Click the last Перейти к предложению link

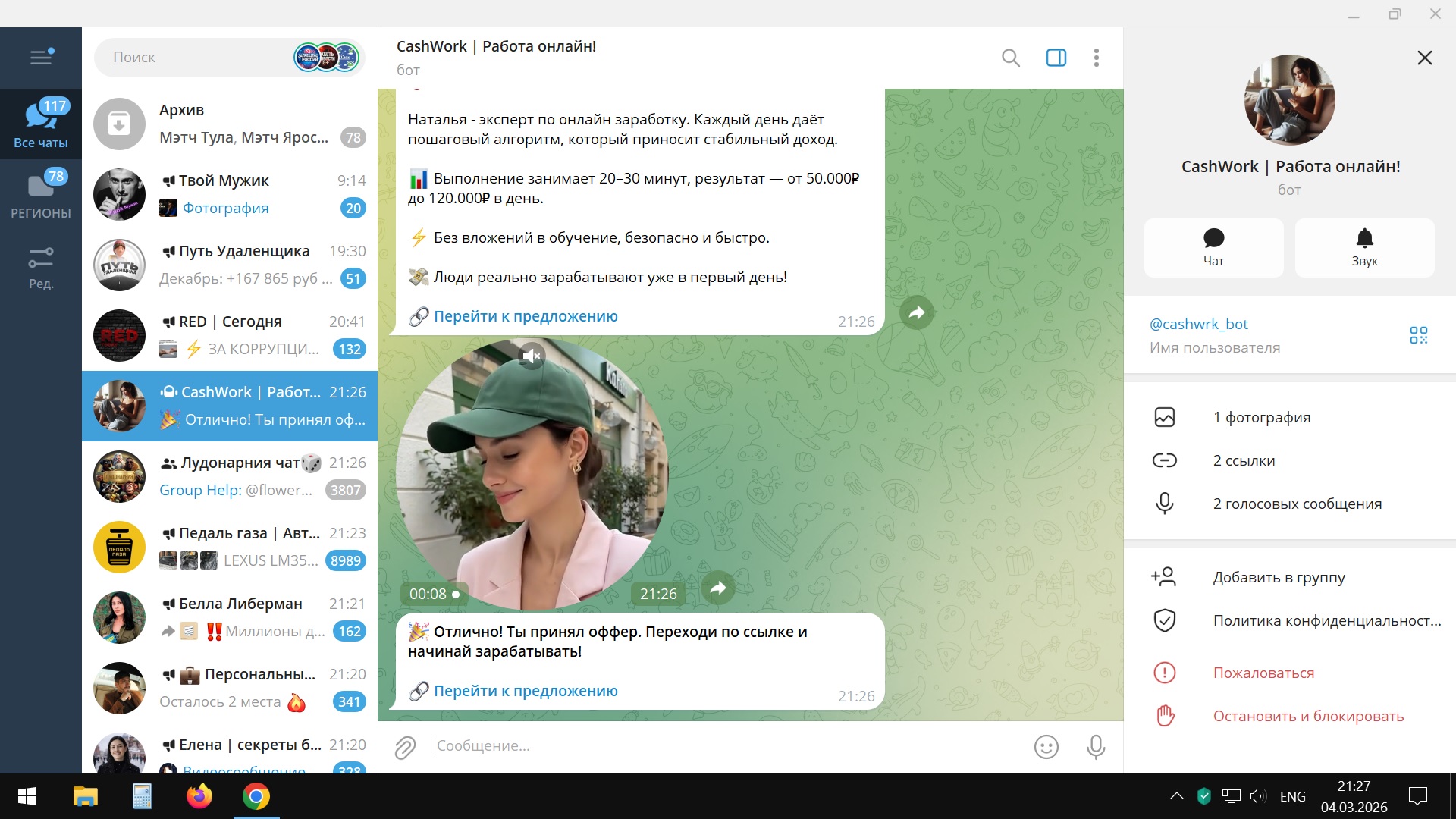tap(525, 691)
